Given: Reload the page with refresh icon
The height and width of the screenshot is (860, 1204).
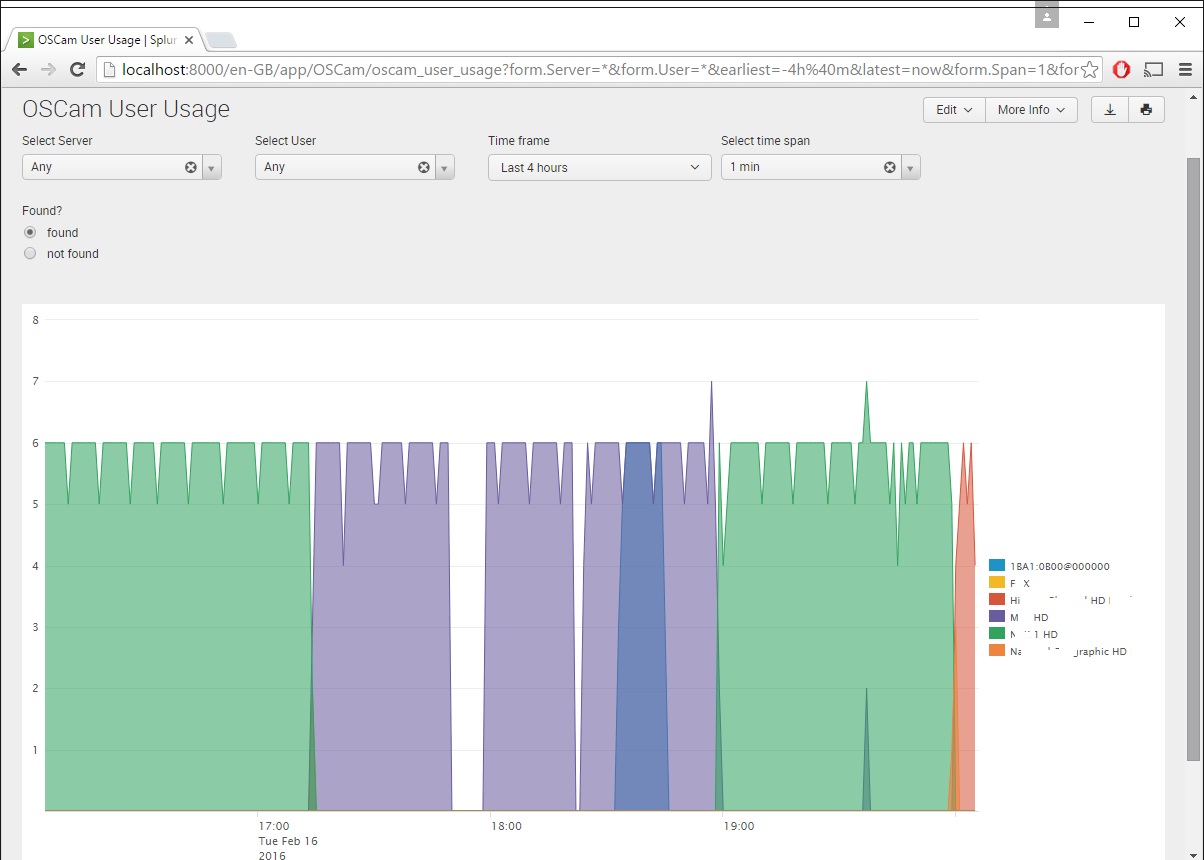Looking at the screenshot, I should point(77,70).
